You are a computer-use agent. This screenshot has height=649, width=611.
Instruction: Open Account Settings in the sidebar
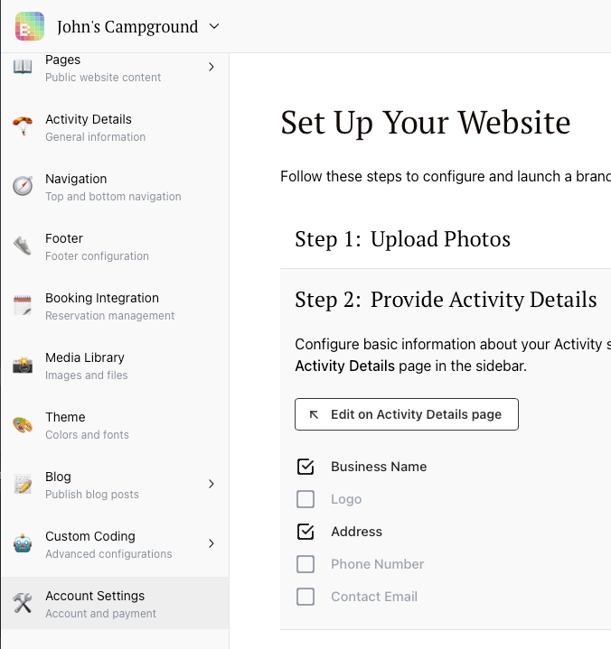click(95, 604)
